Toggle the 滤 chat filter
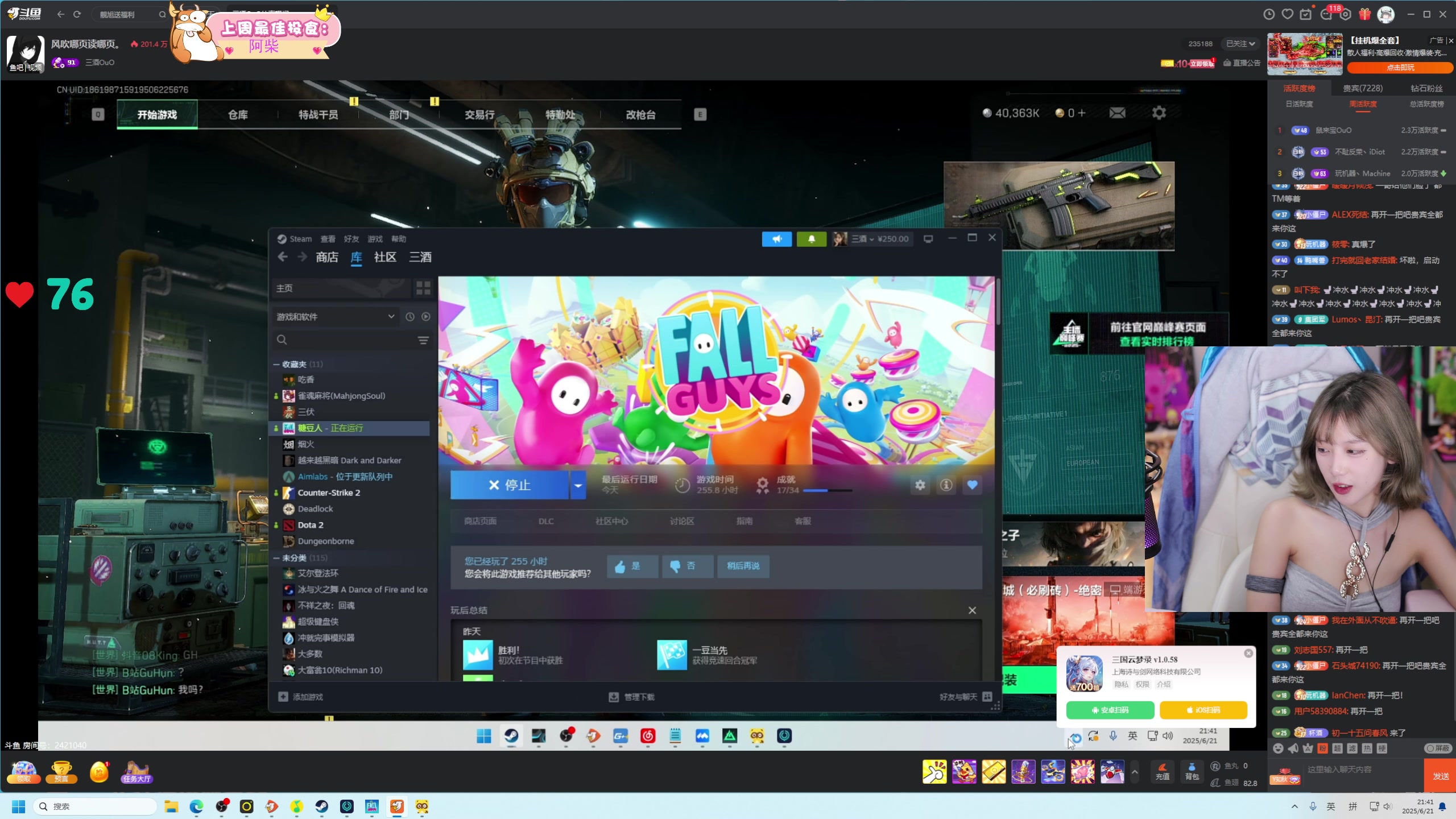 1352,748
